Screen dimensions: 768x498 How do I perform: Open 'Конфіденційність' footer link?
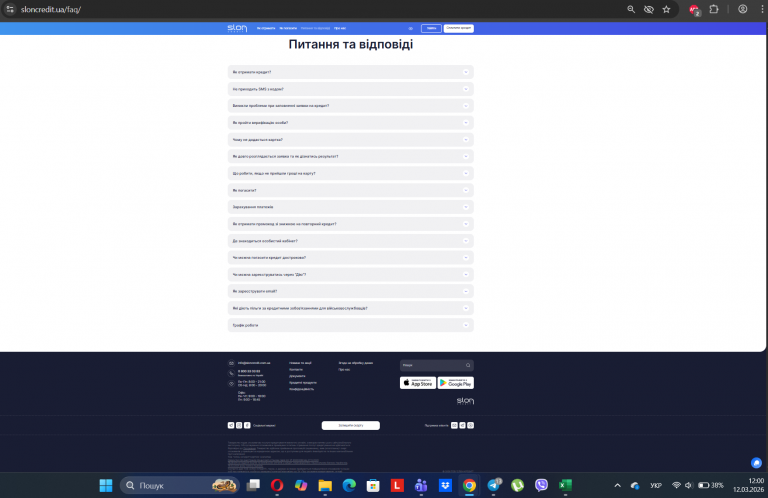click(x=301, y=389)
